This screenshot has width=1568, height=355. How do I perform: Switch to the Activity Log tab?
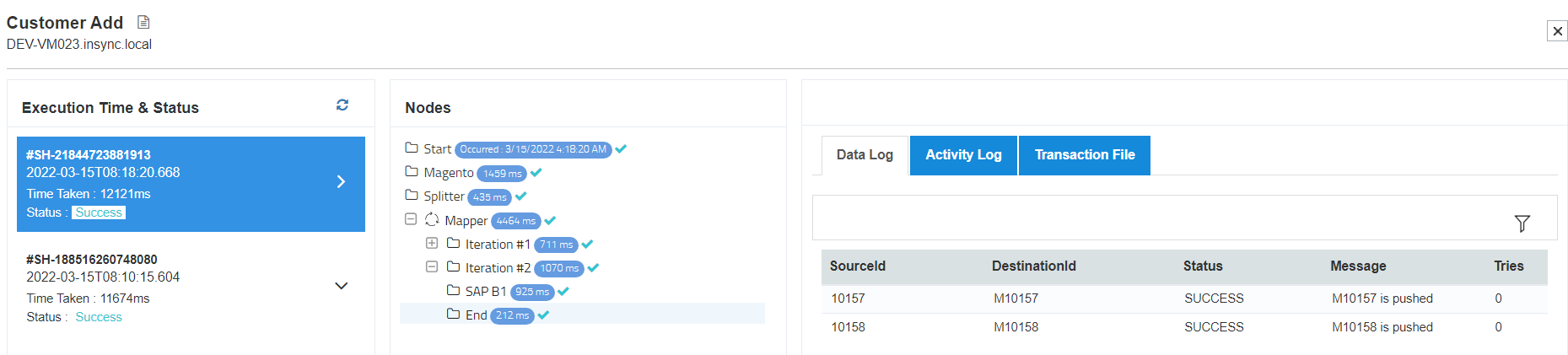963,155
